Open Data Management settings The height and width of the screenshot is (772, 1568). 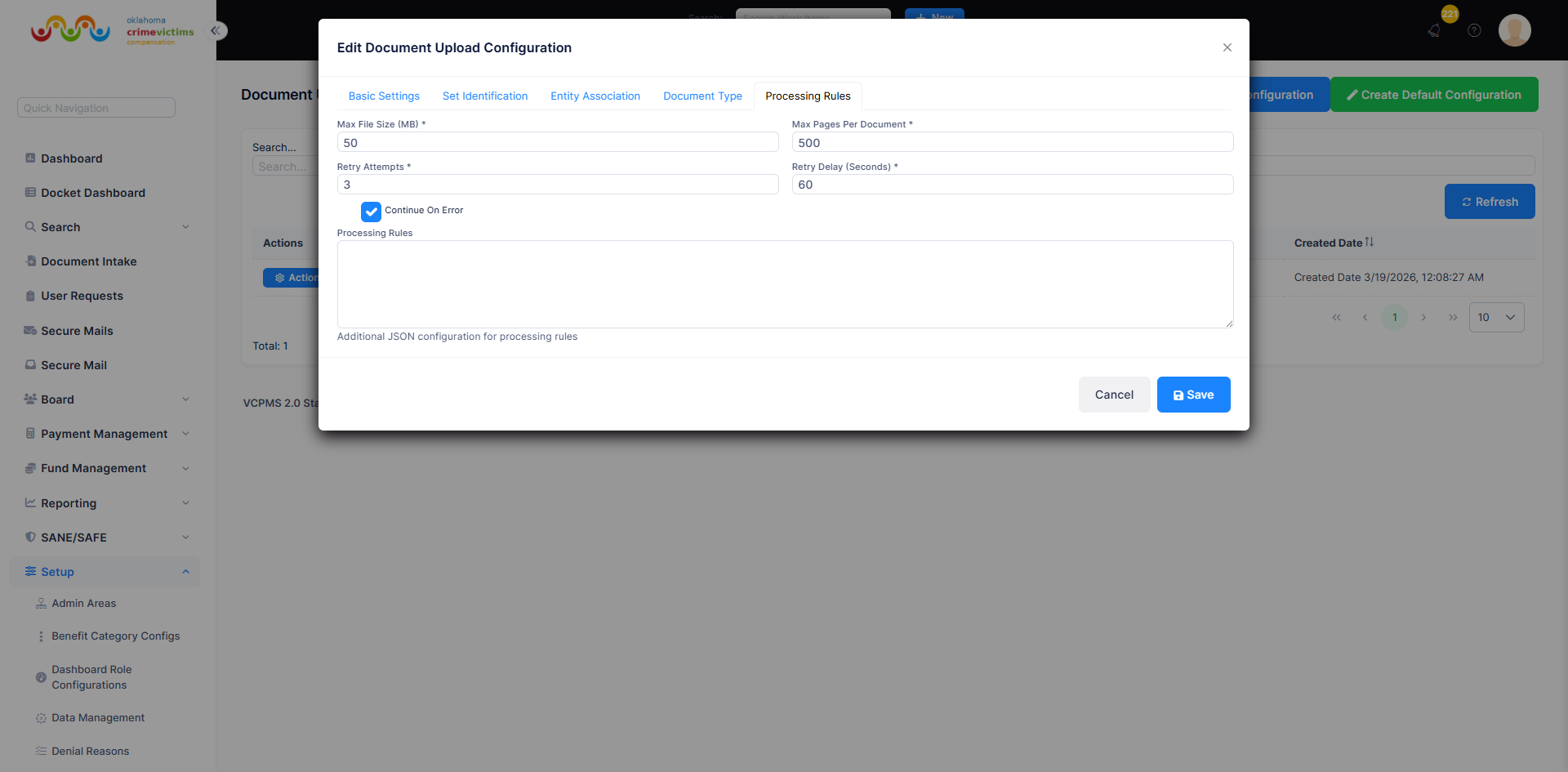click(97, 717)
